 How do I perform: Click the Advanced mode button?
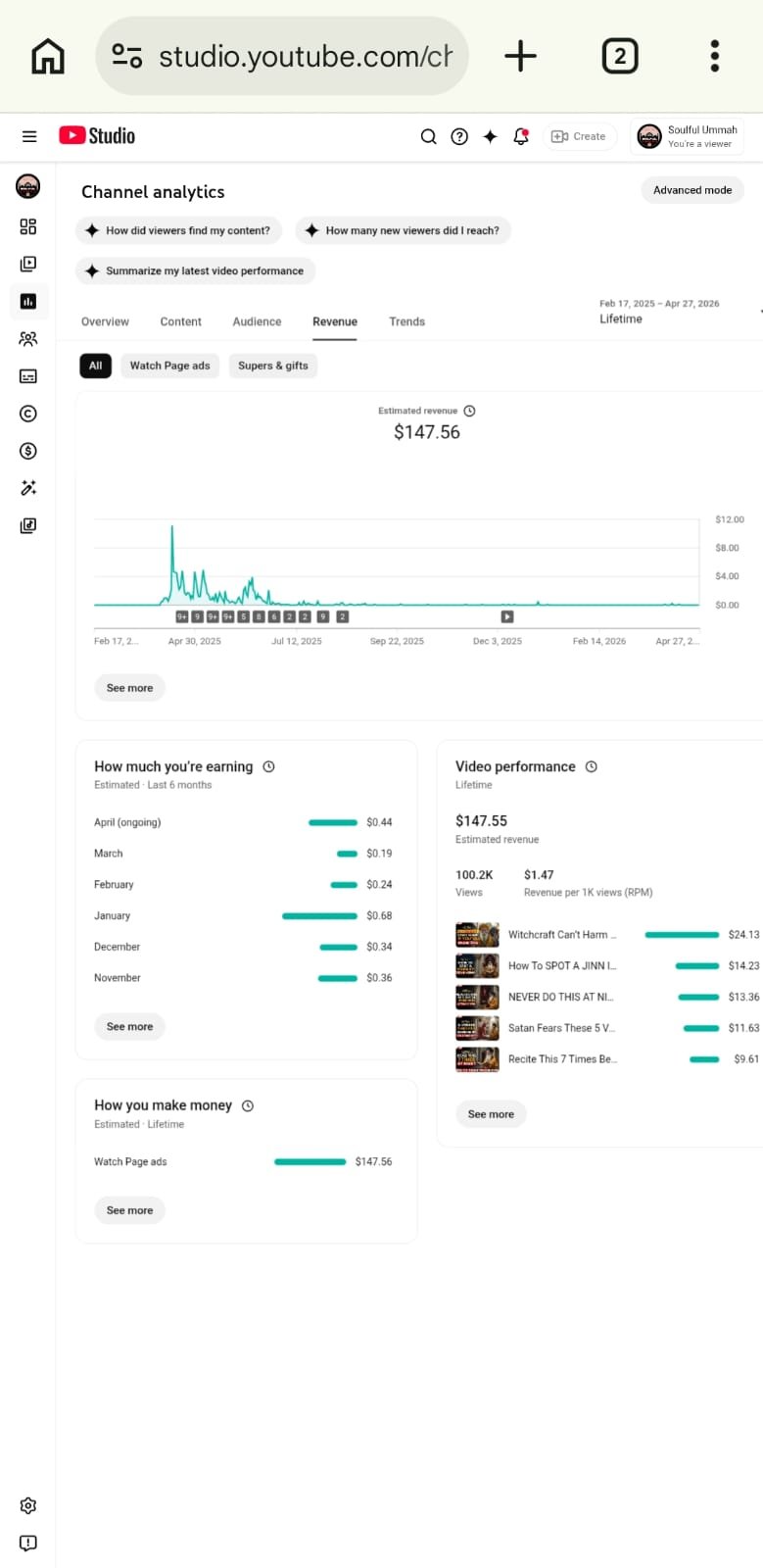[x=691, y=190]
